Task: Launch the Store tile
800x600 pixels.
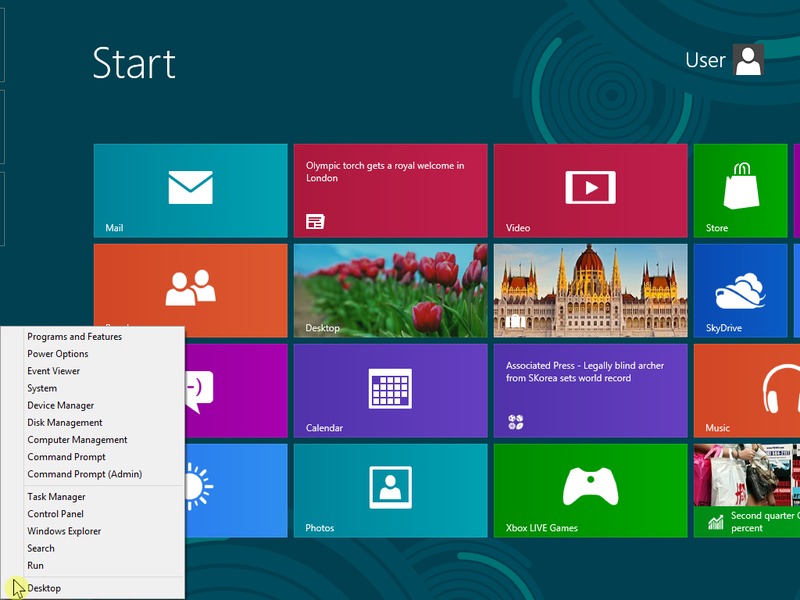Action: pyautogui.click(x=740, y=190)
